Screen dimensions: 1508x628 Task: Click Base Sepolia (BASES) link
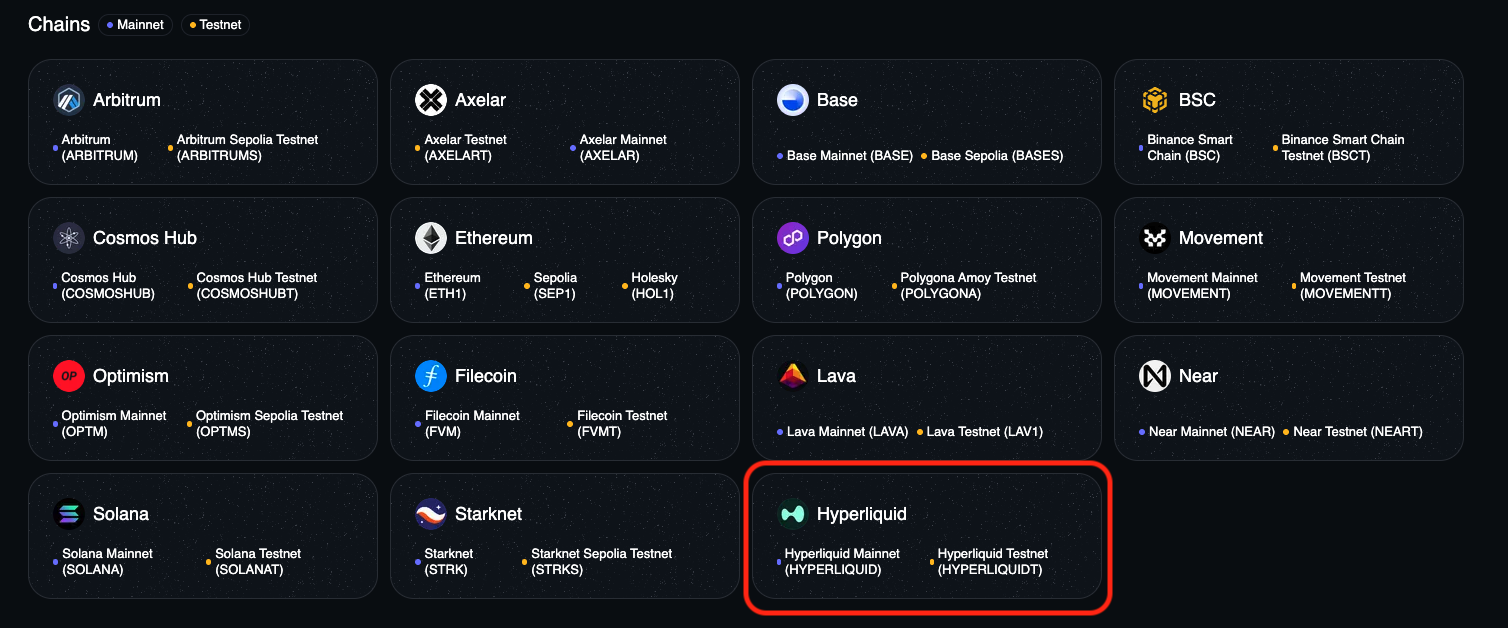(x=997, y=156)
